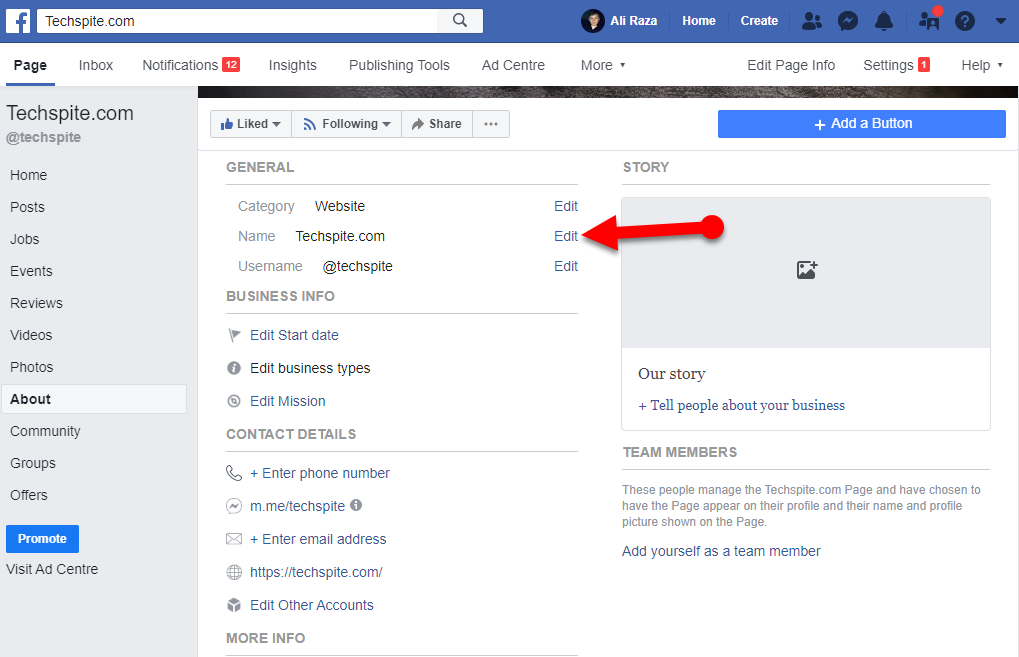Click the globe icon next to the website URL
This screenshot has width=1019, height=657.
(x=234, y=572)
